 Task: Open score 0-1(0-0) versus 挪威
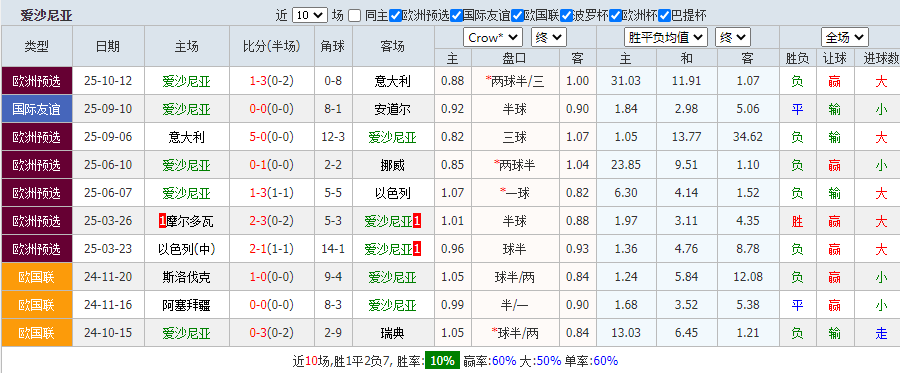click(272, 166)
